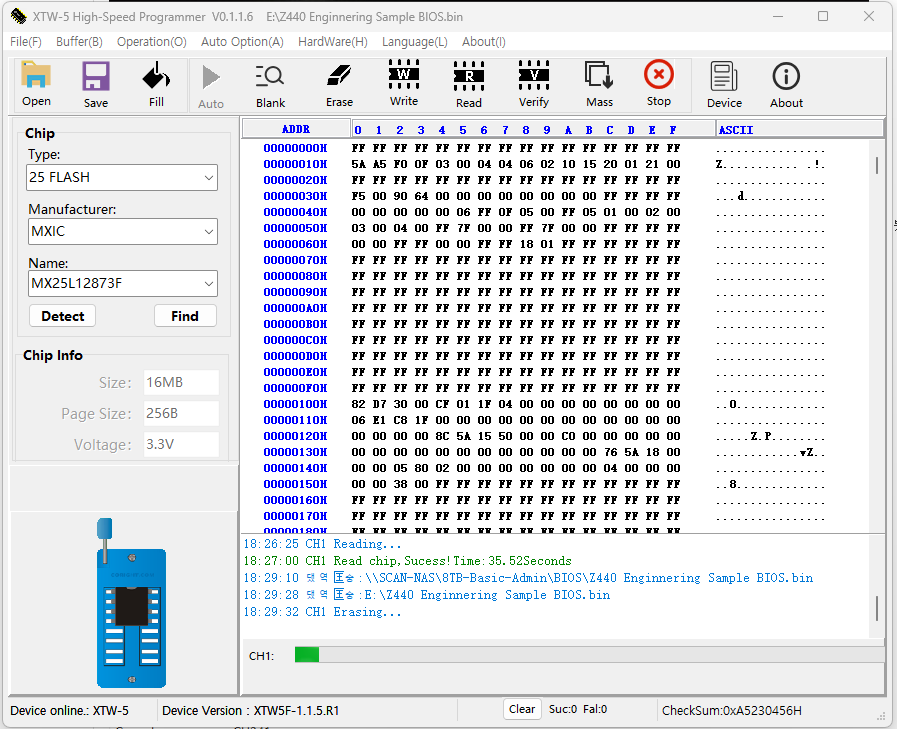Open the Language(L) menu
897x729 pixels.
pos(414,42)
